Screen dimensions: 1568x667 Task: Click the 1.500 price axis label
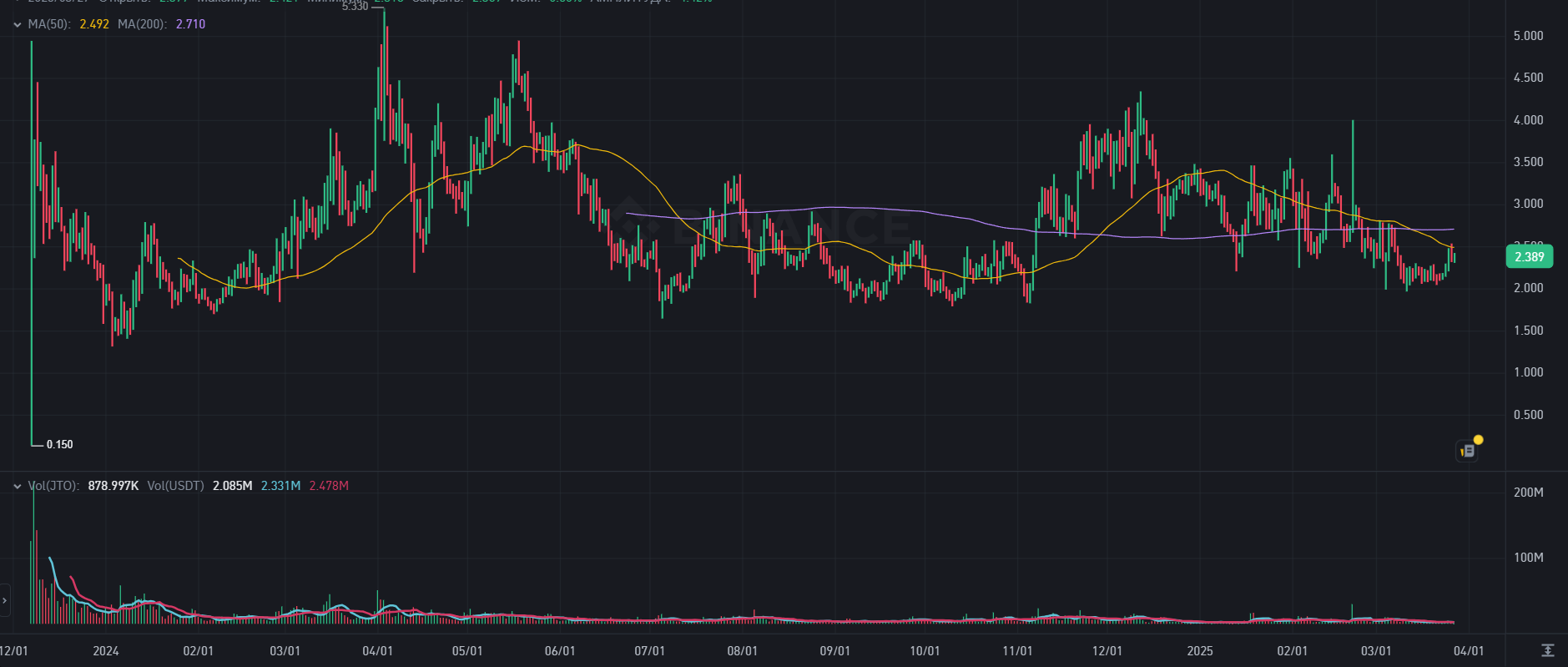click(x=1529, y=331)
